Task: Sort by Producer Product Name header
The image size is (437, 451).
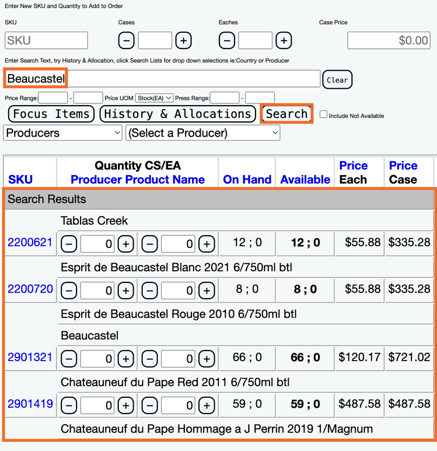Action: click(138, 179)
